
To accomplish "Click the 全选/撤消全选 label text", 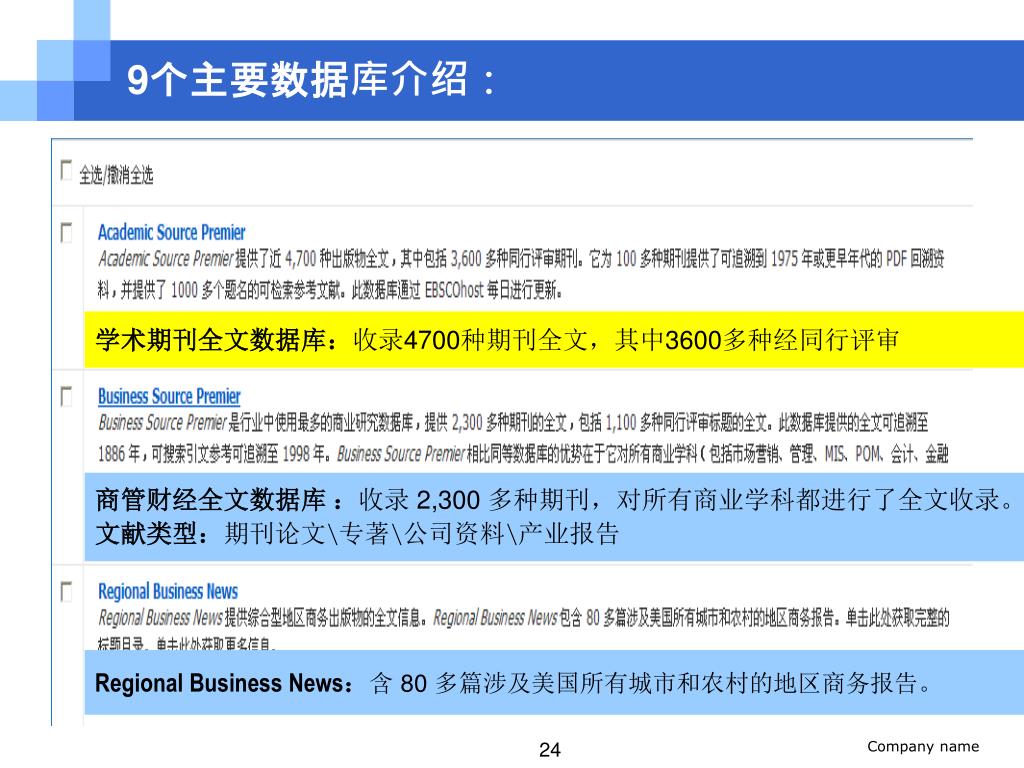I will click(116, 175).
